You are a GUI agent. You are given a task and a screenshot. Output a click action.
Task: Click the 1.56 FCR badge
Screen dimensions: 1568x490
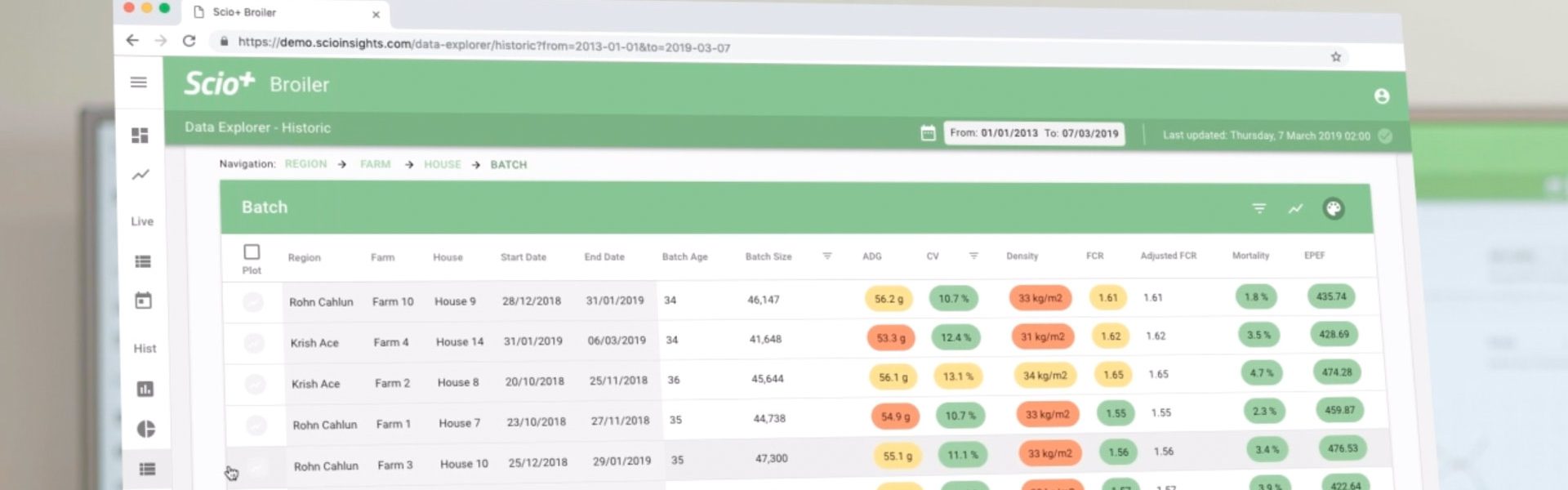pyautogui.click(x=1119, y=452)
